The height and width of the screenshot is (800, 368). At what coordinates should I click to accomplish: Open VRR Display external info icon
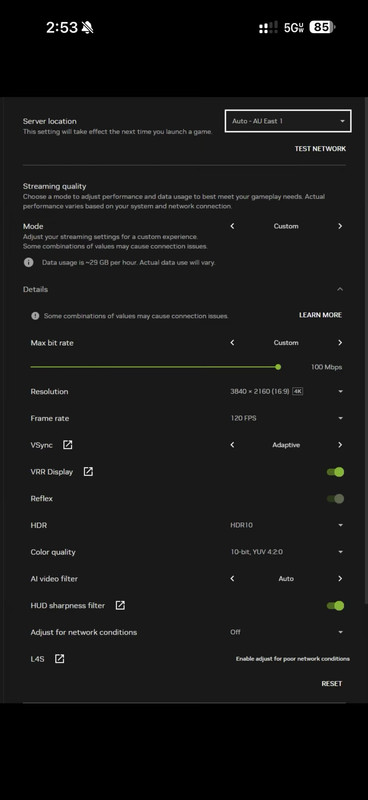(x=88, y=472)
